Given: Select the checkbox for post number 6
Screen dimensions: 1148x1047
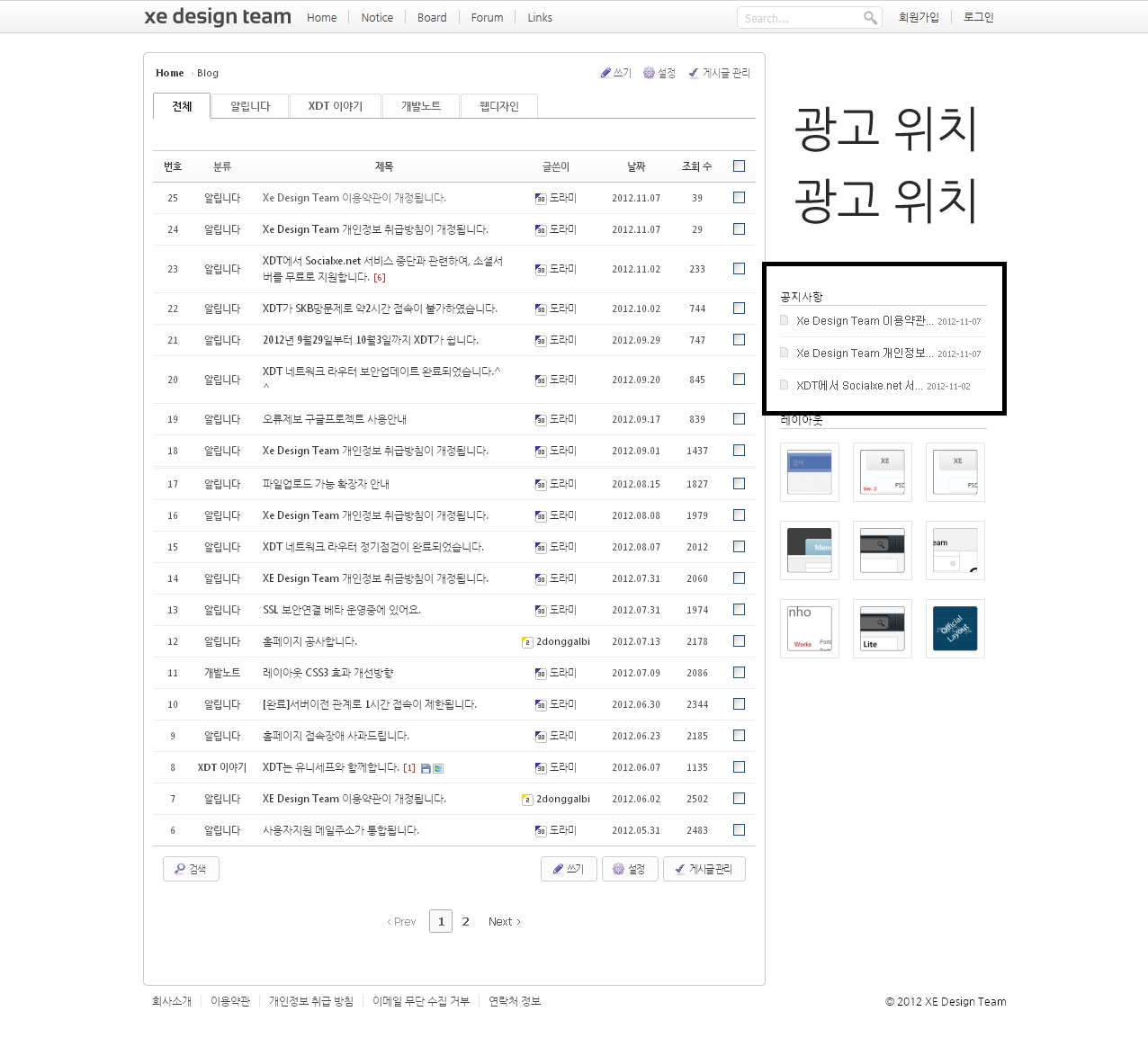Looking at the screenshot, I should [x=739, y=829].
